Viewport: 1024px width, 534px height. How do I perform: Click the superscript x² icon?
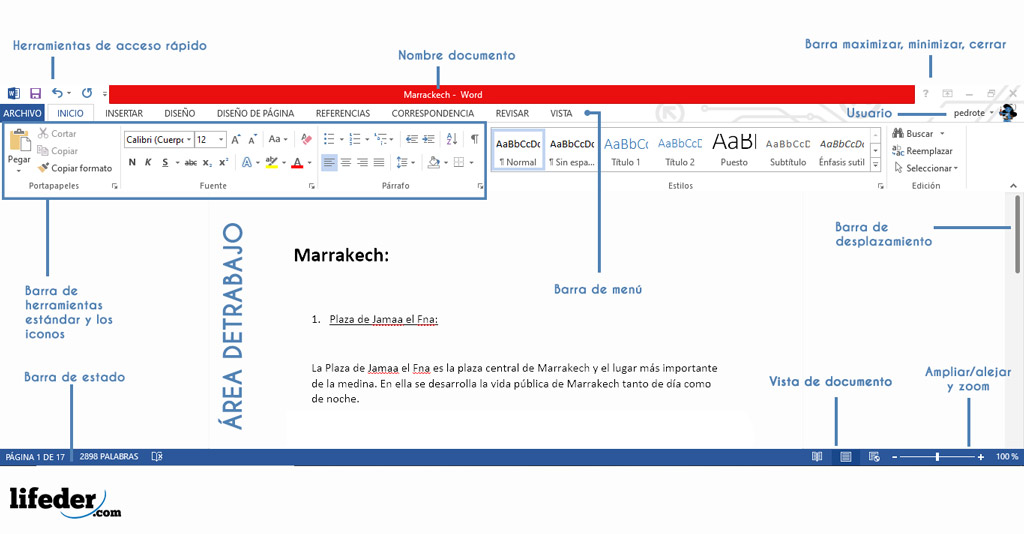point(223,162)
